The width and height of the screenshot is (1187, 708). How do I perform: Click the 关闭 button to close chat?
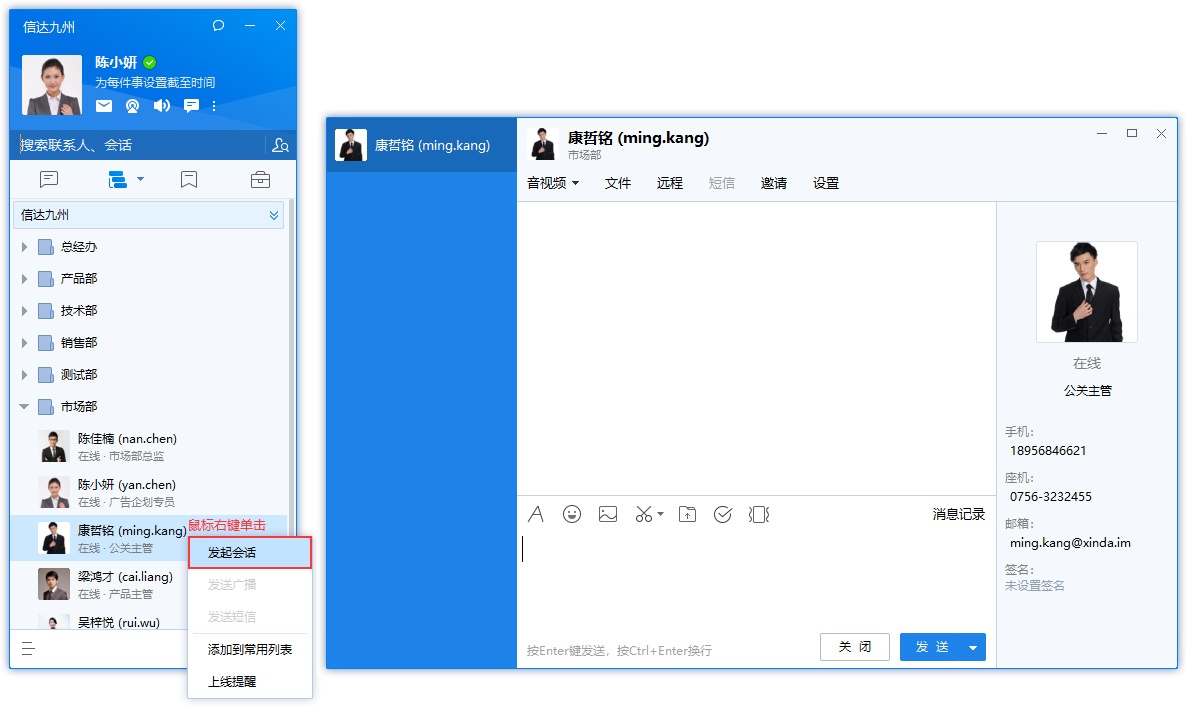[x=855, y=647]
